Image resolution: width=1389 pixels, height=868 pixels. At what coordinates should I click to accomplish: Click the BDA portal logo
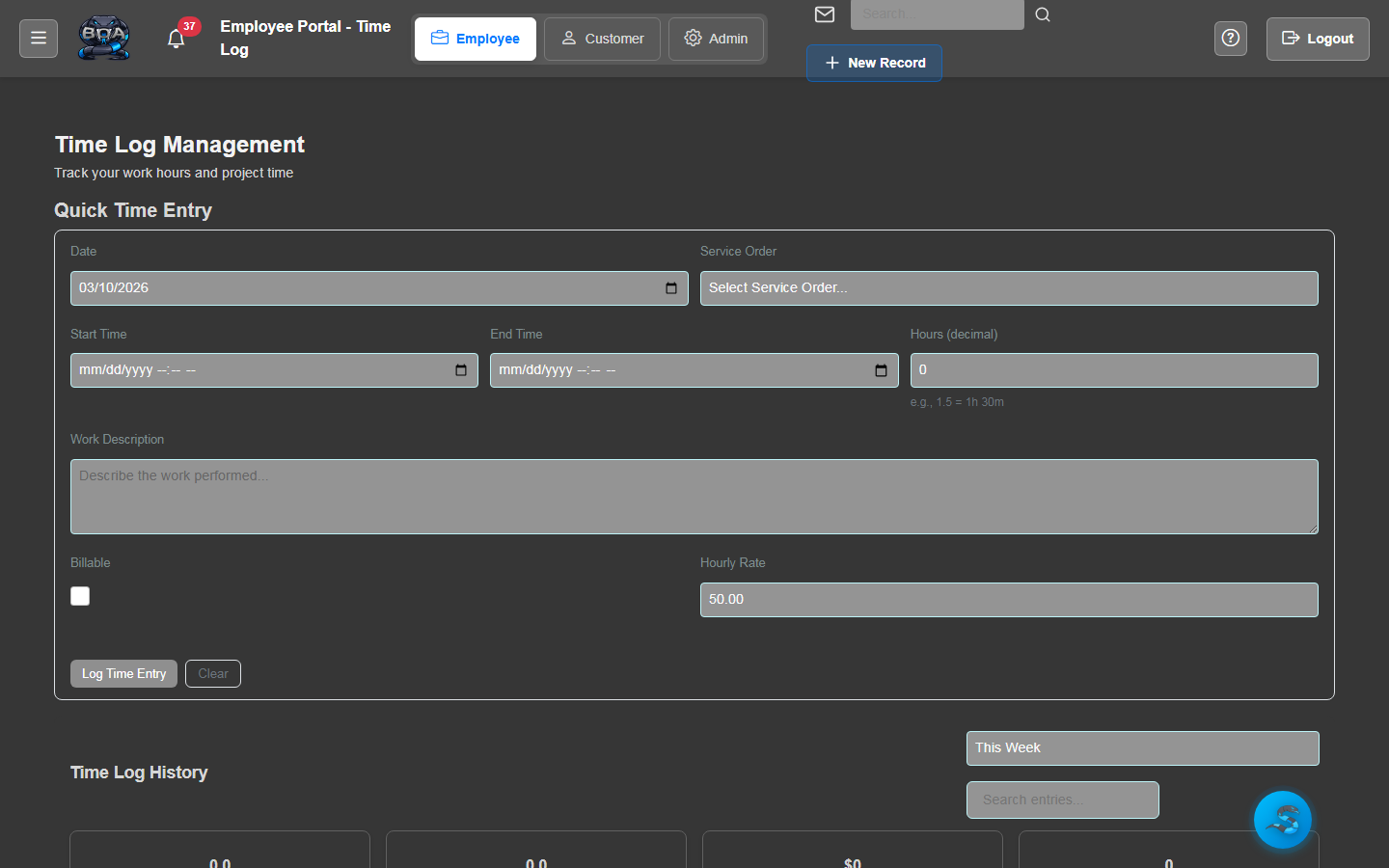pyautogui.click(x=104, y=38)
